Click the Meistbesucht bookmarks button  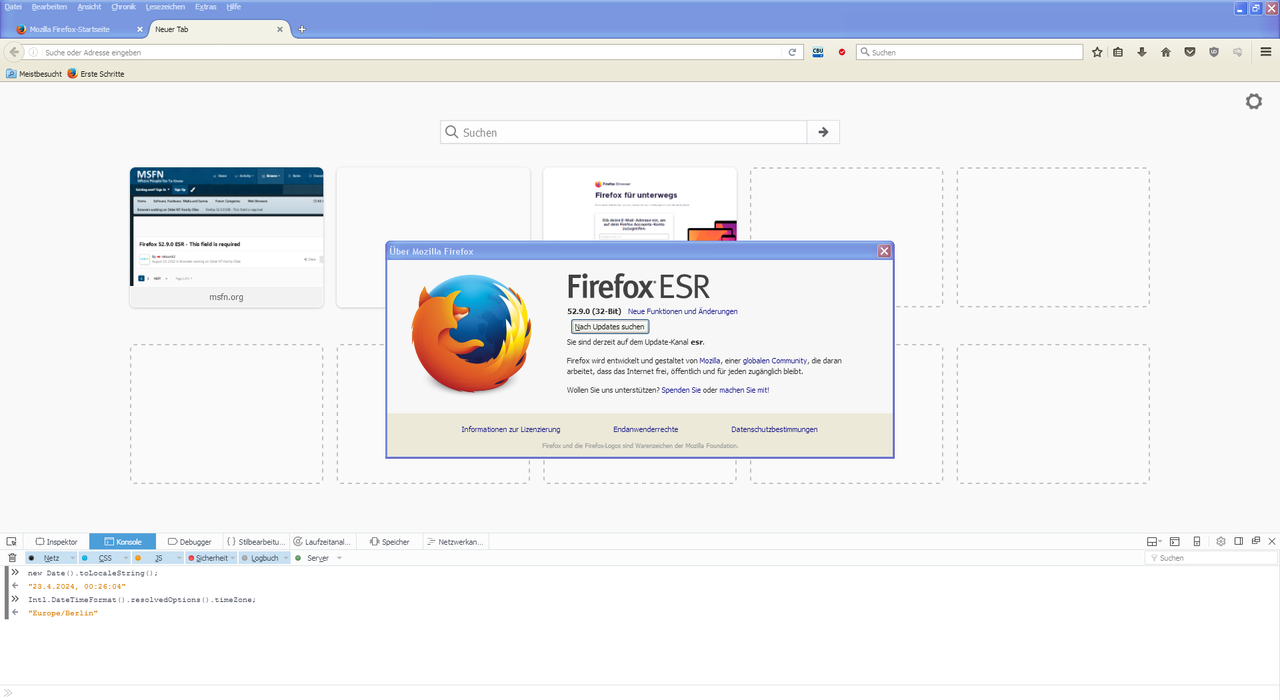[x=34, y=74]
